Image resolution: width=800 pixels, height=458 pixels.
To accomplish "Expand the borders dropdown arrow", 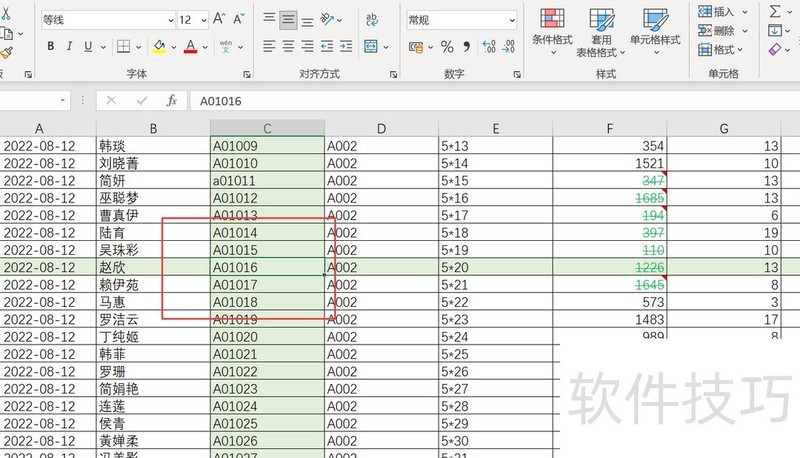I will [138, 47].
